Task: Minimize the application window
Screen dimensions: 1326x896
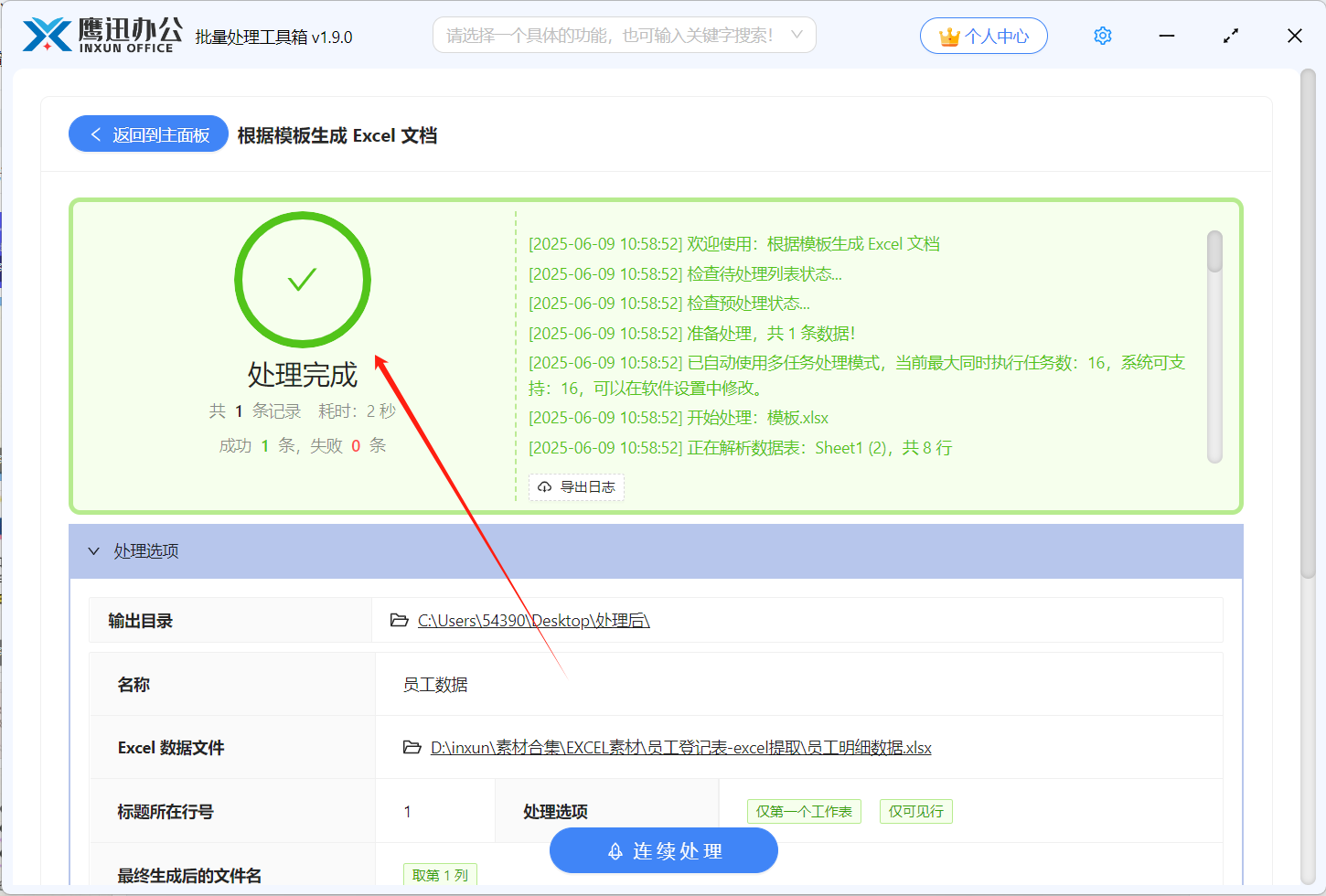Action: [x=1167, y=36]
